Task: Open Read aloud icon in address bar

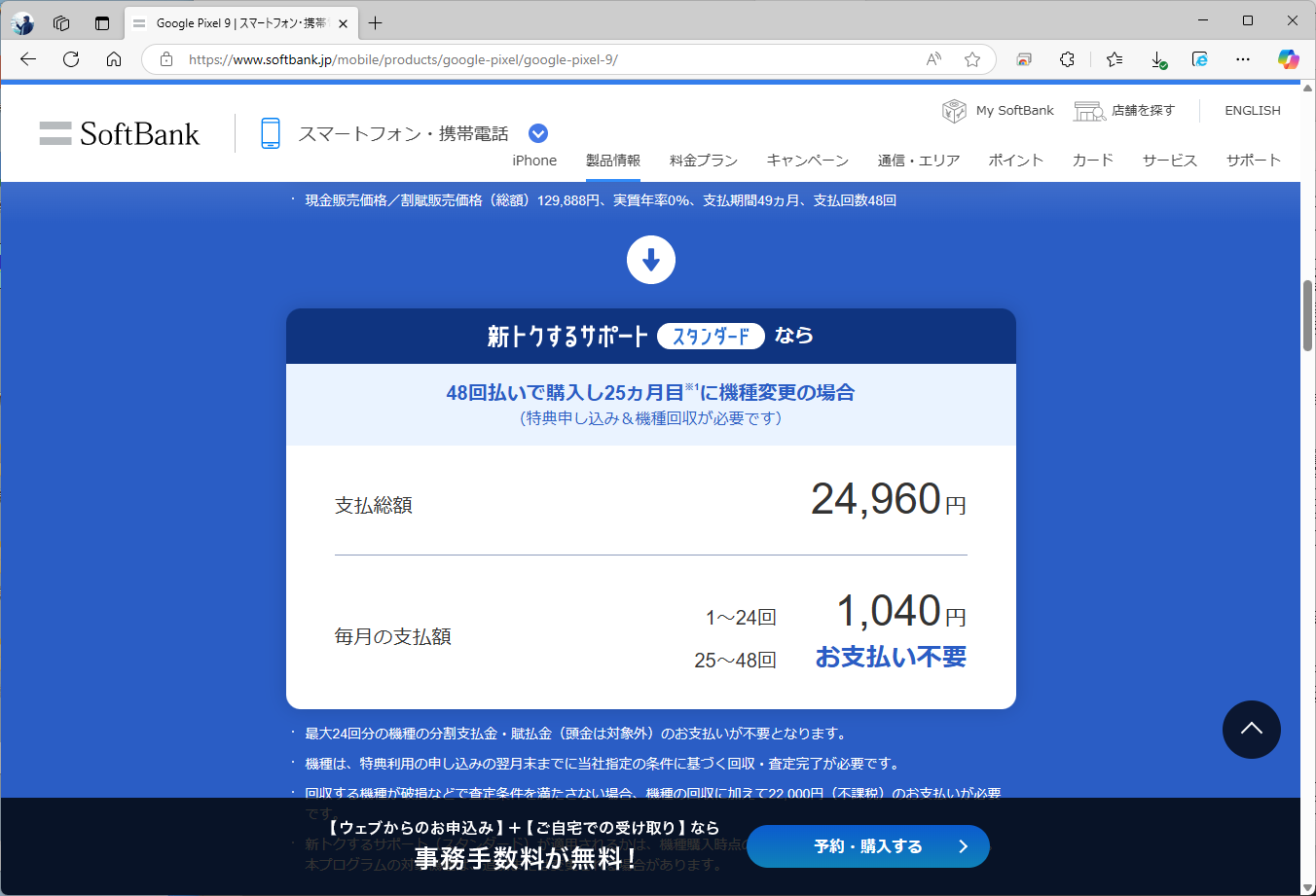Action: tap(933, 59)
